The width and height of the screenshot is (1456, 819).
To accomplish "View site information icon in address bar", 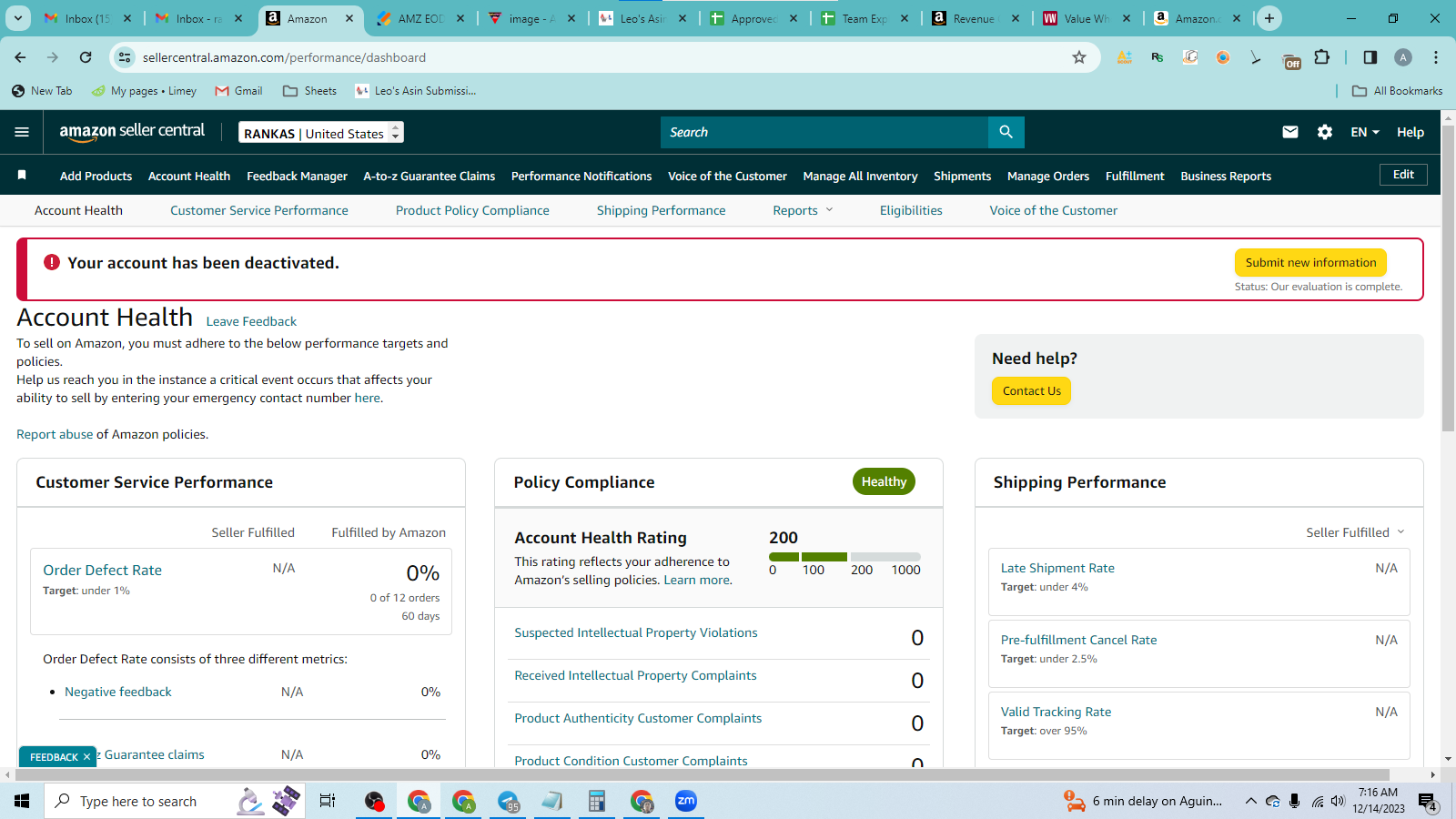I will (x=126, y=57).
